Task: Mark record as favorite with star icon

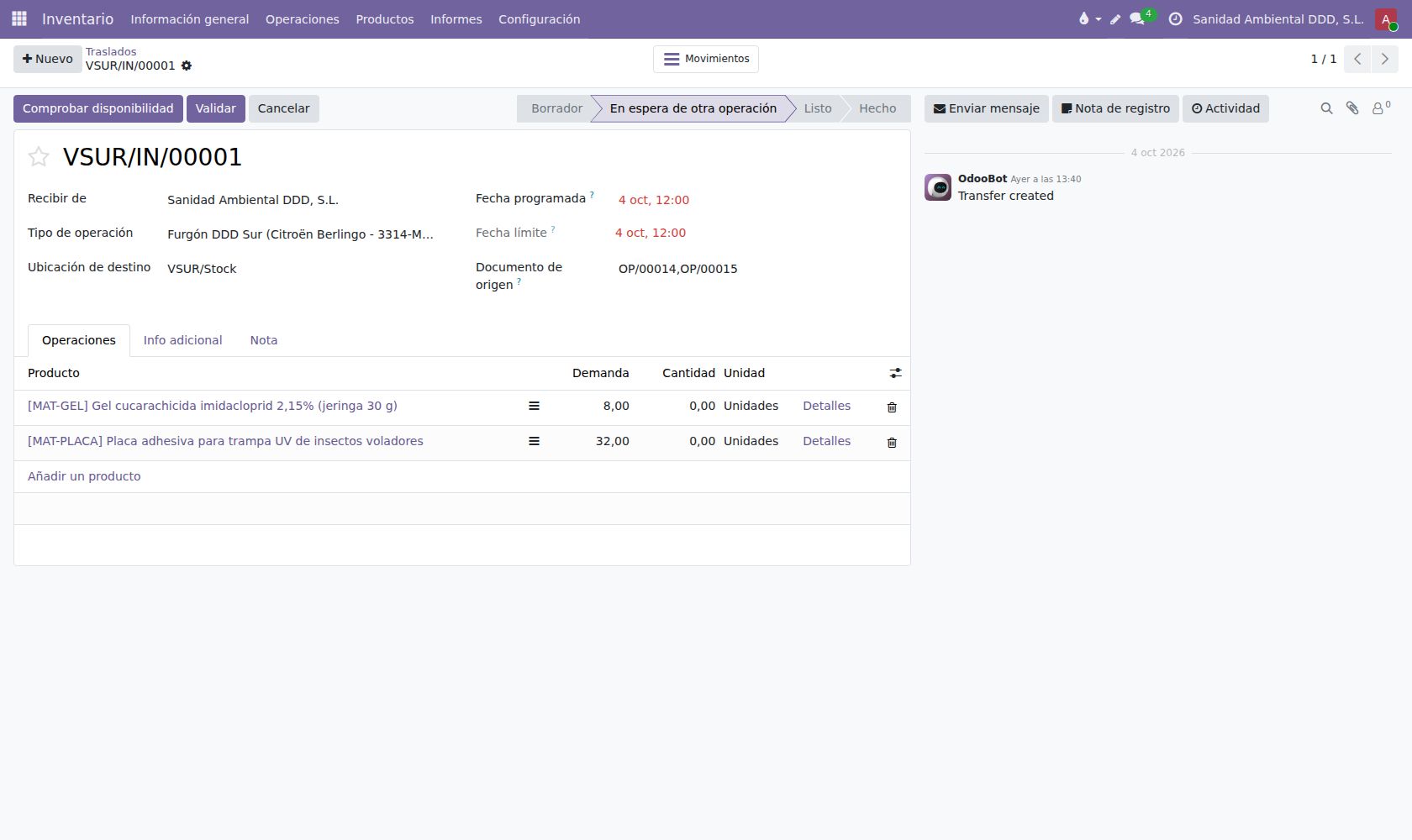Action: point(39,156)
